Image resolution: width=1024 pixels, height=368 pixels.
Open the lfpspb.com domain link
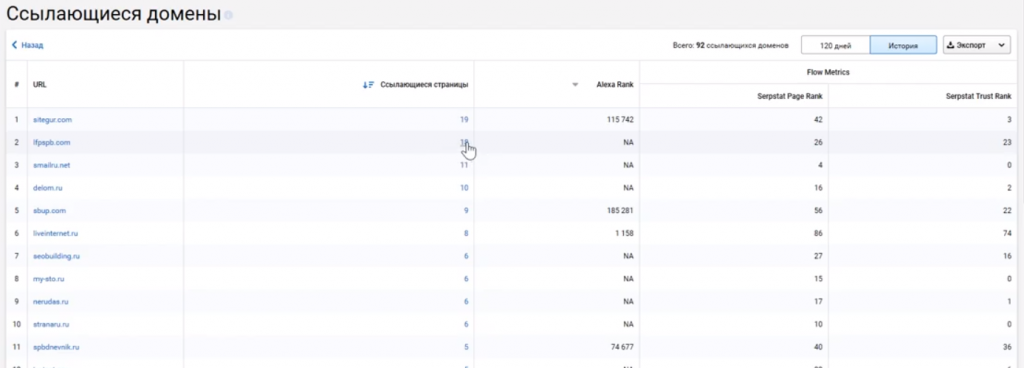pos(52,142)
